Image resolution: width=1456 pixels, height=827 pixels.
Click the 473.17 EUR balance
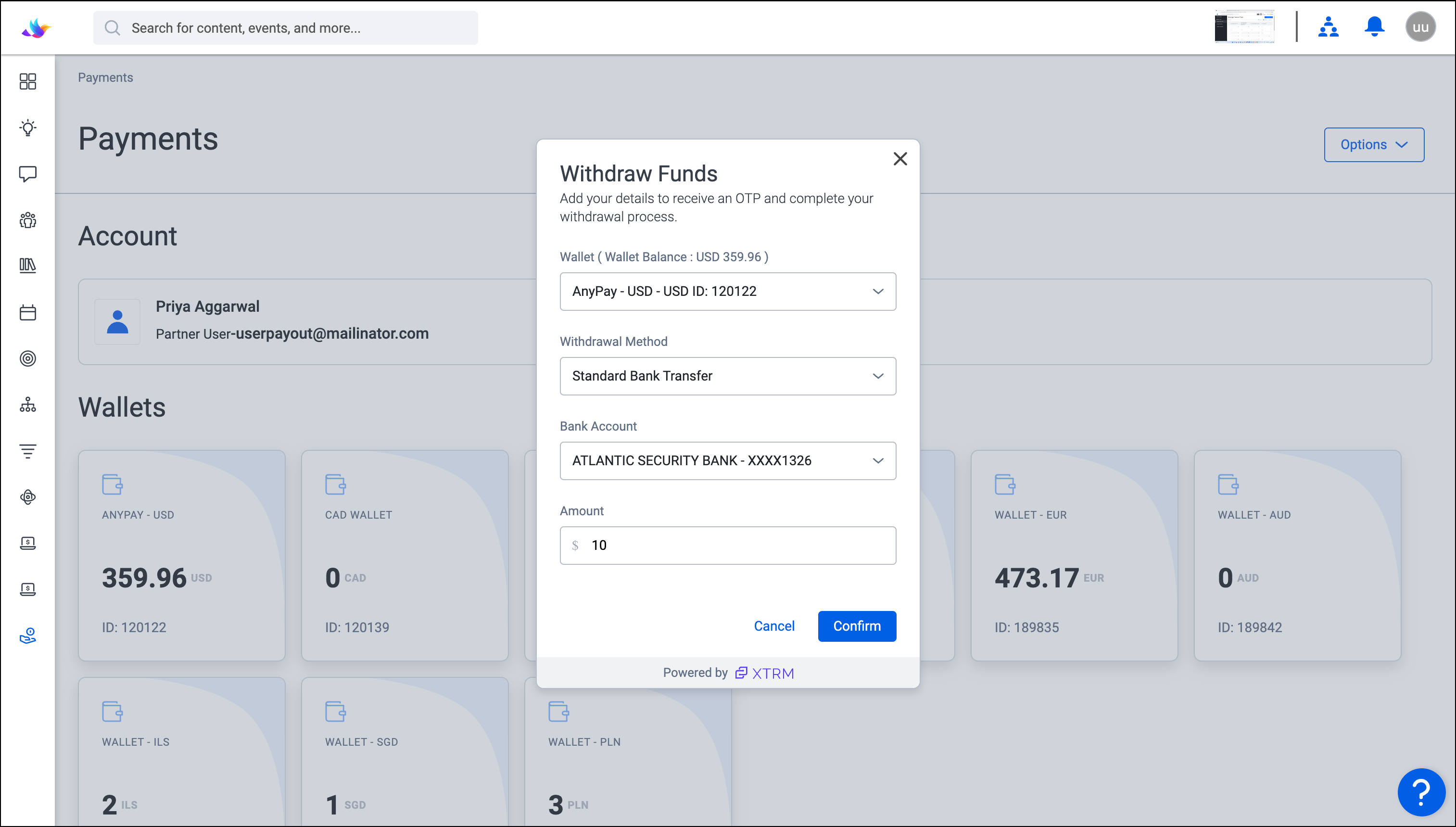(1049, 578)
